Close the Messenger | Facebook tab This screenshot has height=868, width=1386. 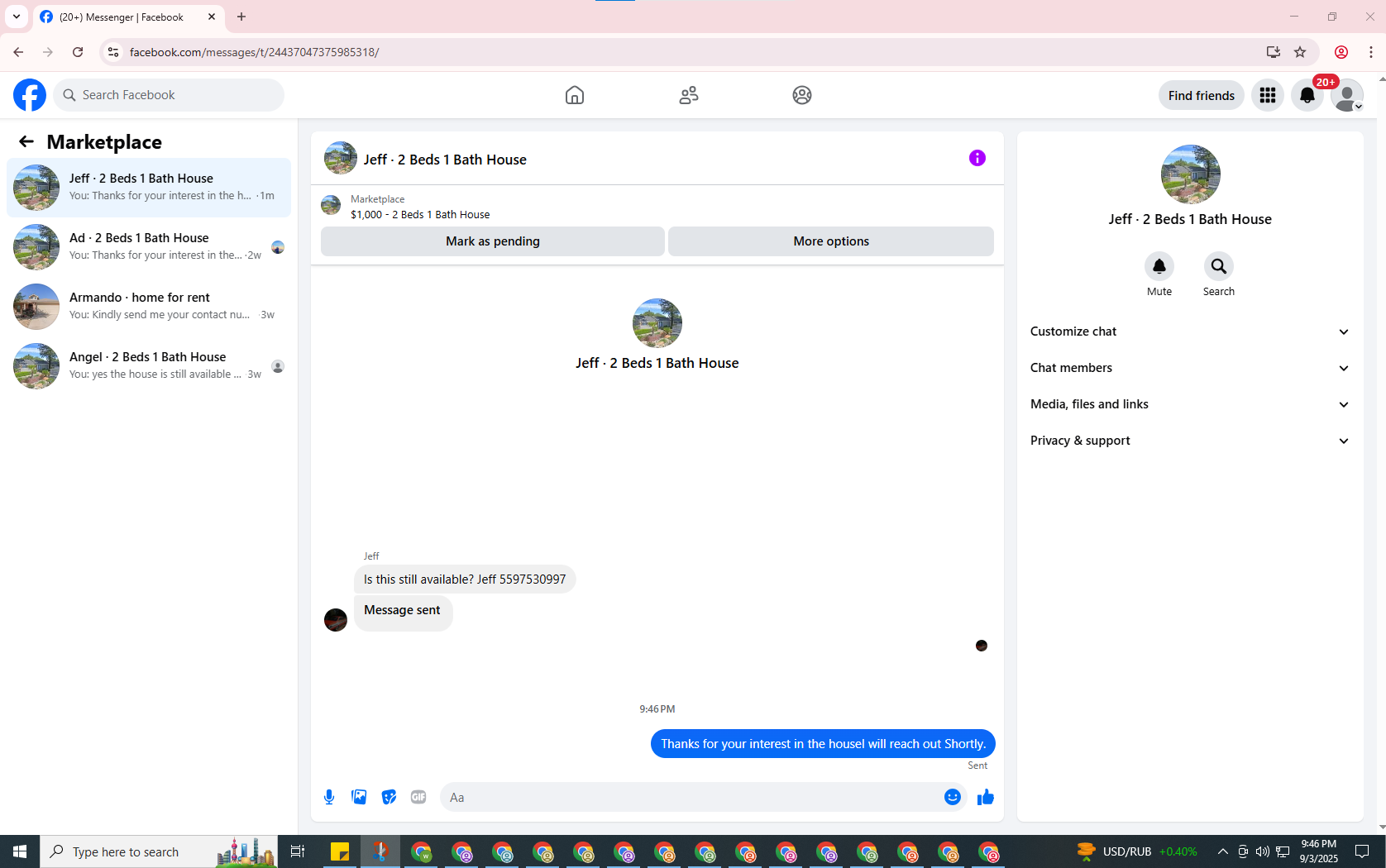[x=212, y=17]
